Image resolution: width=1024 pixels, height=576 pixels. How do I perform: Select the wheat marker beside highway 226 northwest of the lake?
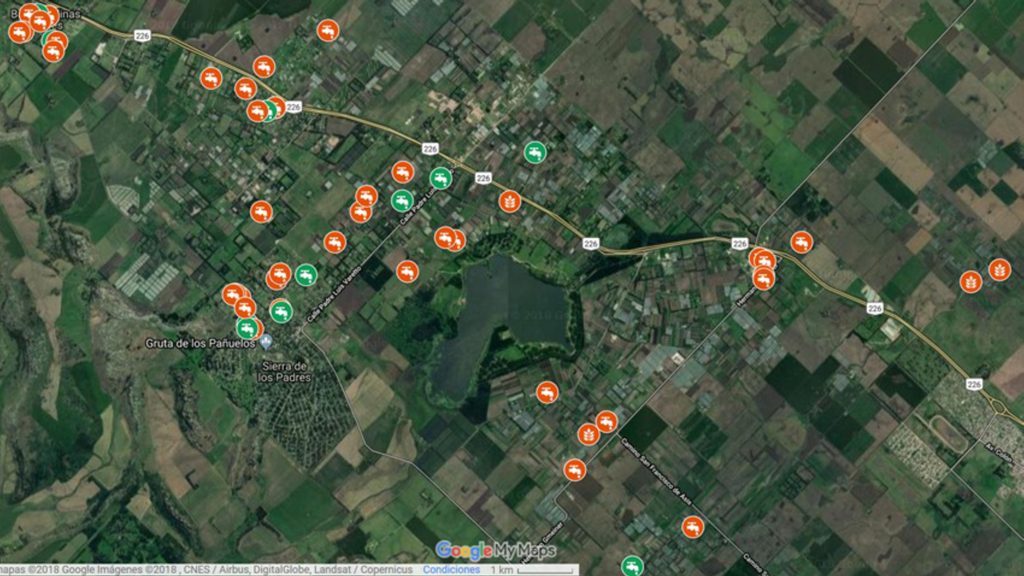point(509,201)
